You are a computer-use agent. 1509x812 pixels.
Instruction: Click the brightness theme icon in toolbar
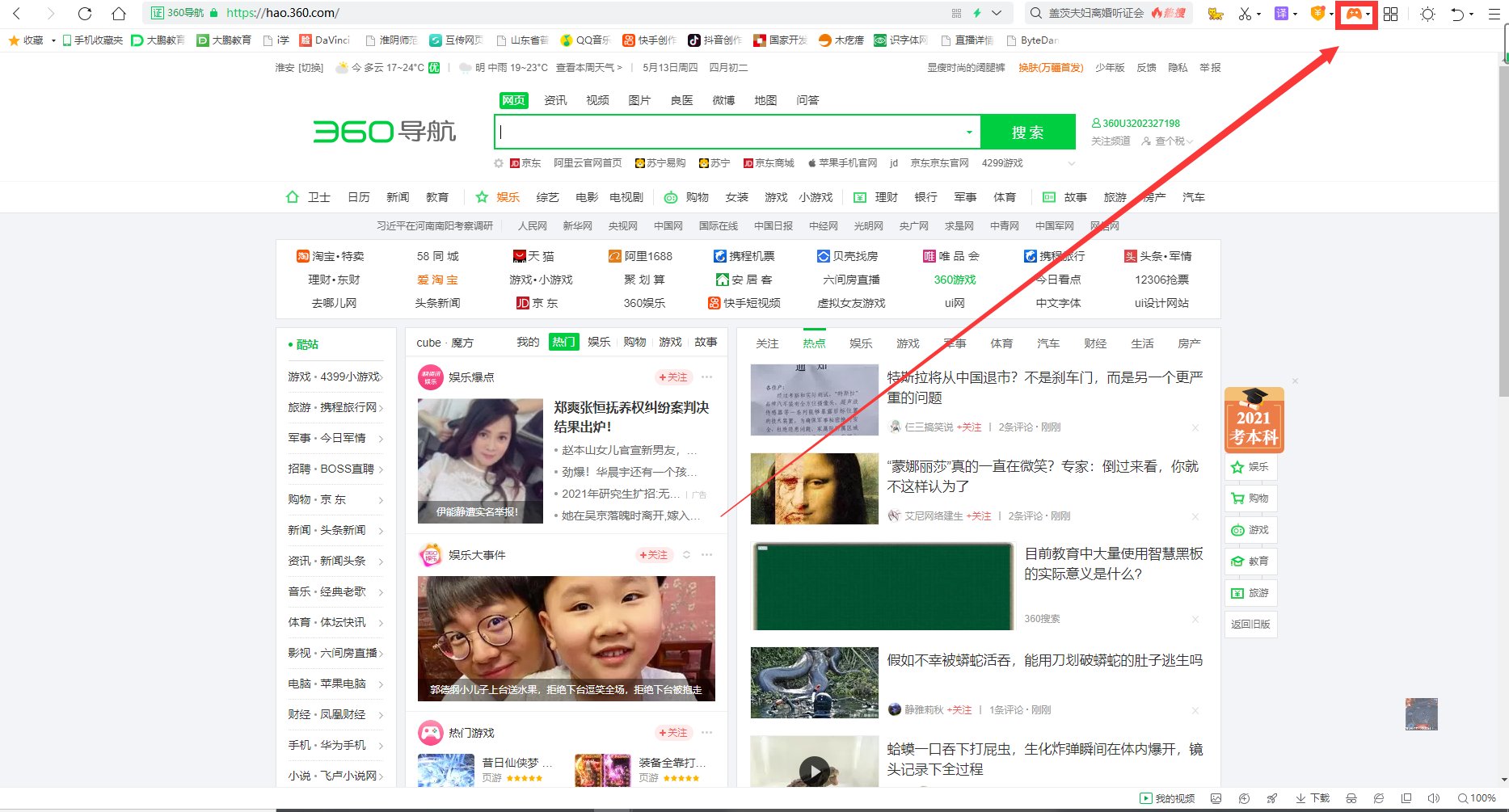[x=1428, y=14]
